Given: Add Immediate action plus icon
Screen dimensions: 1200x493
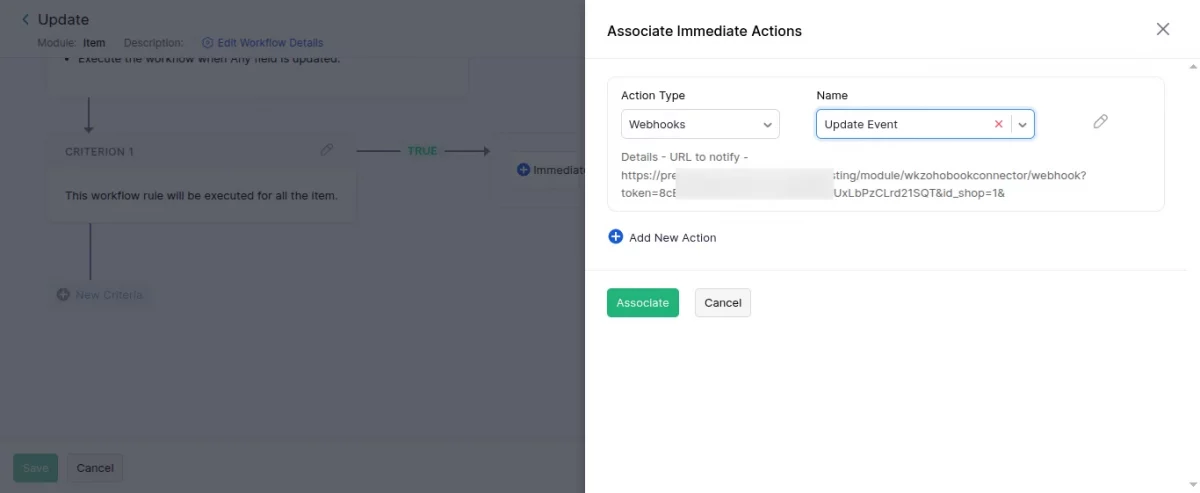Looking at the screenshot, I should point(523,170).
